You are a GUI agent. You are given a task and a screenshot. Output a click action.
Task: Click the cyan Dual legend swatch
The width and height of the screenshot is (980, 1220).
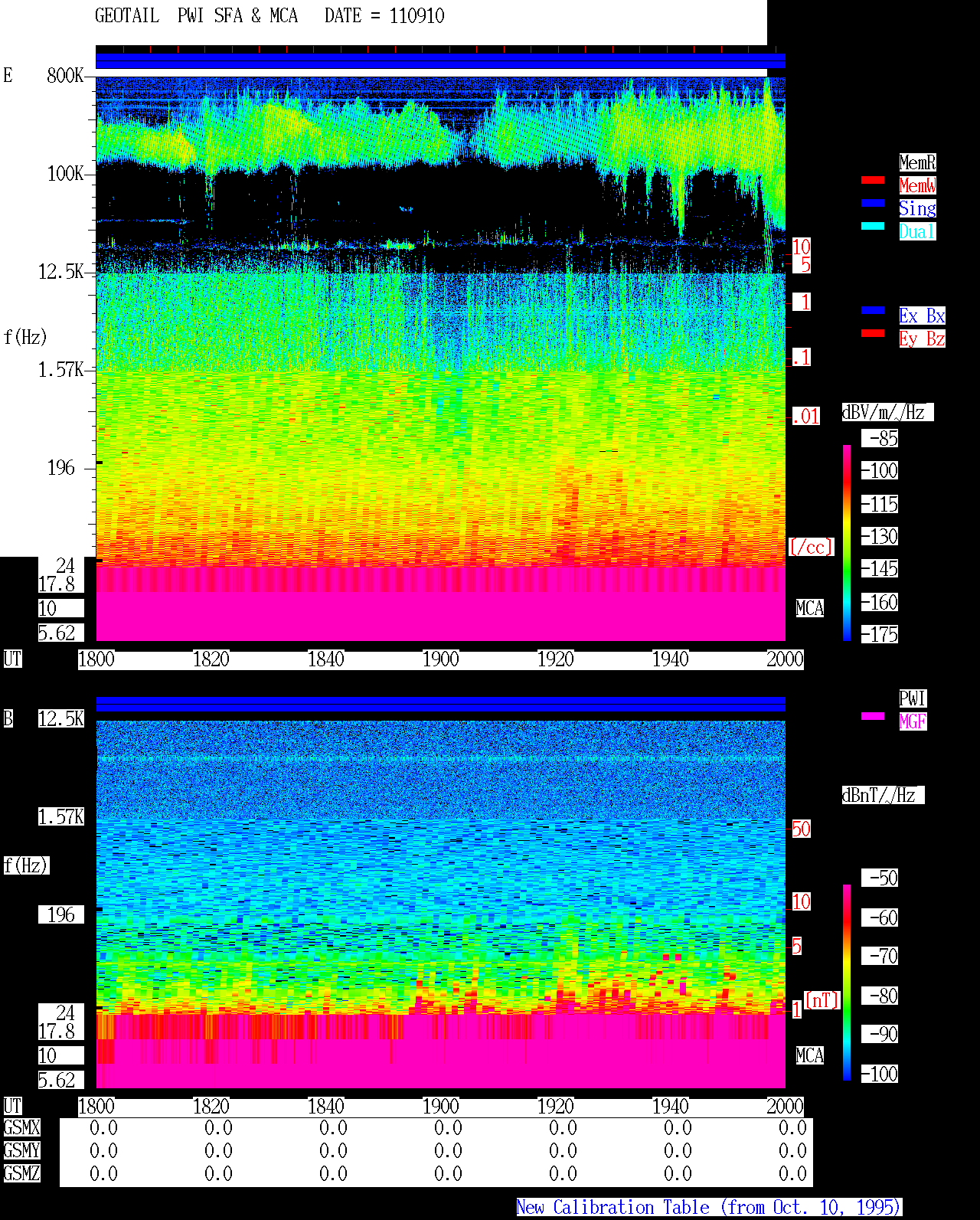tap(873, 226)
